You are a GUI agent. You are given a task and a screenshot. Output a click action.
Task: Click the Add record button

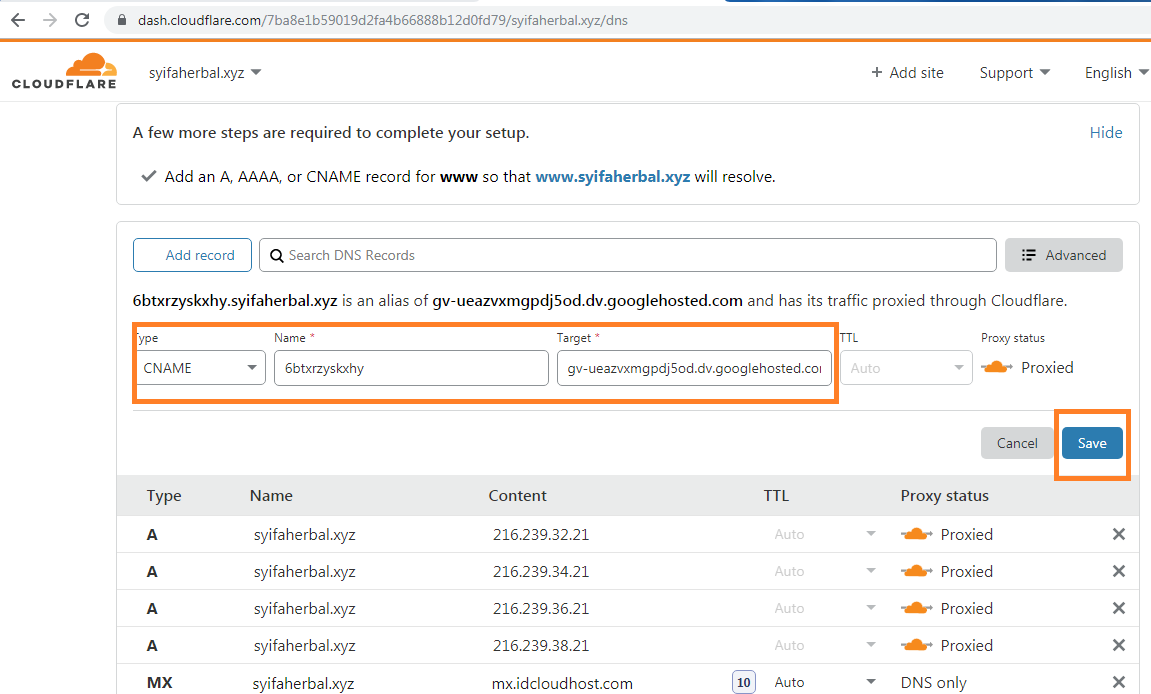pyautogui.click(x=192, y=255)
